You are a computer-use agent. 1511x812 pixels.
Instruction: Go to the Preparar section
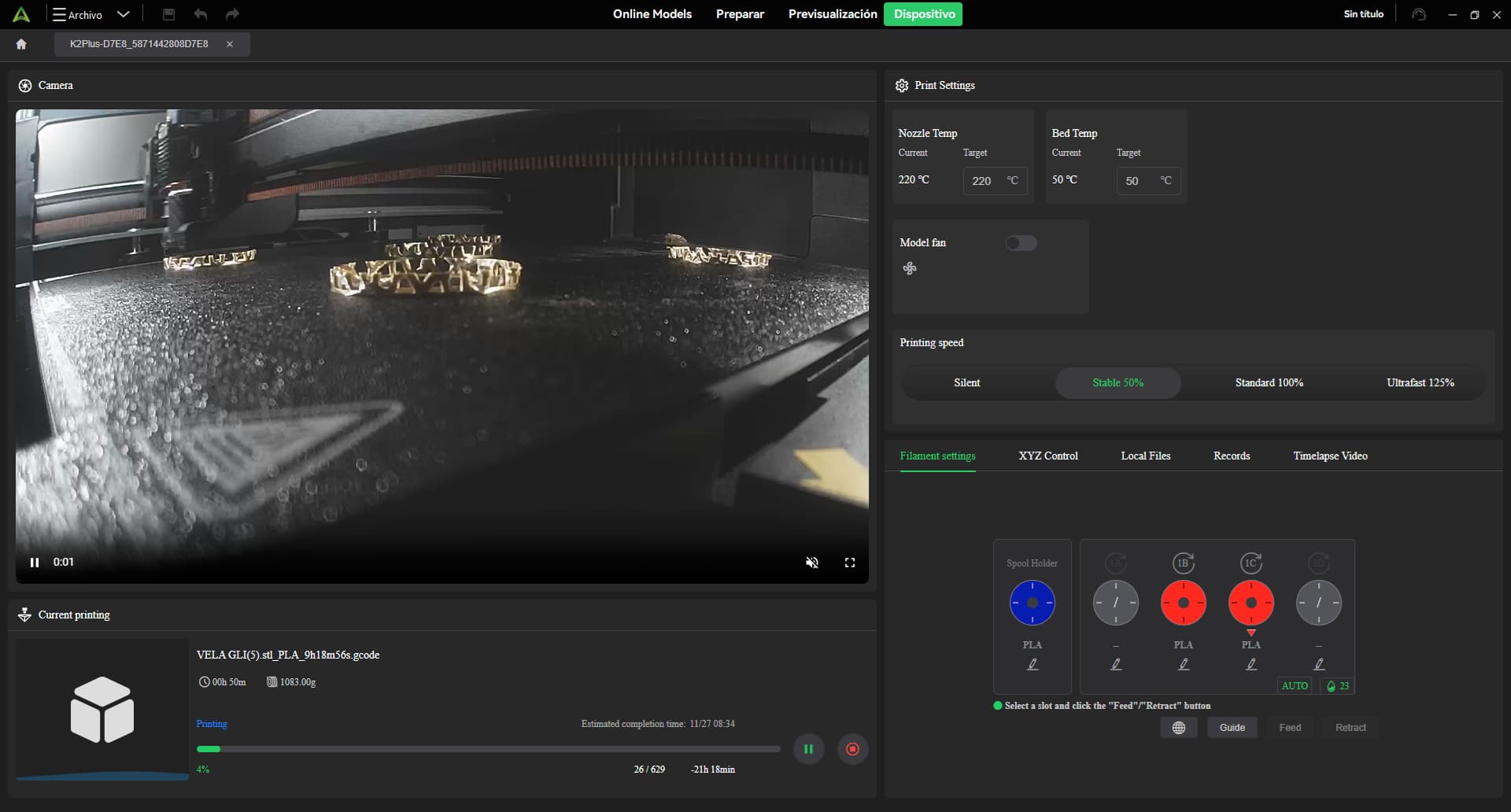click(x=740, y=14)
